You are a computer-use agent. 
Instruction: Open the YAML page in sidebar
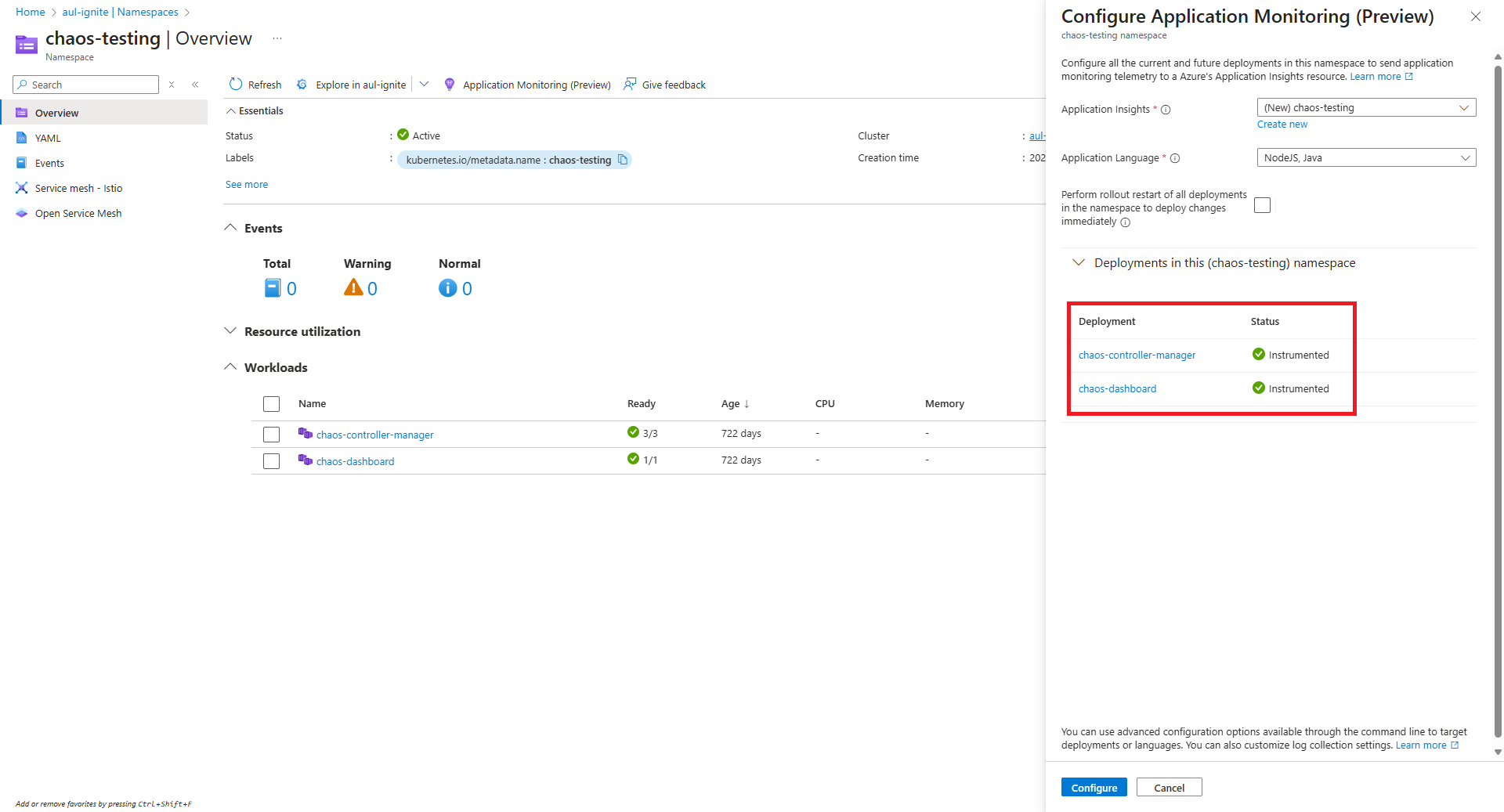(48, 139)
